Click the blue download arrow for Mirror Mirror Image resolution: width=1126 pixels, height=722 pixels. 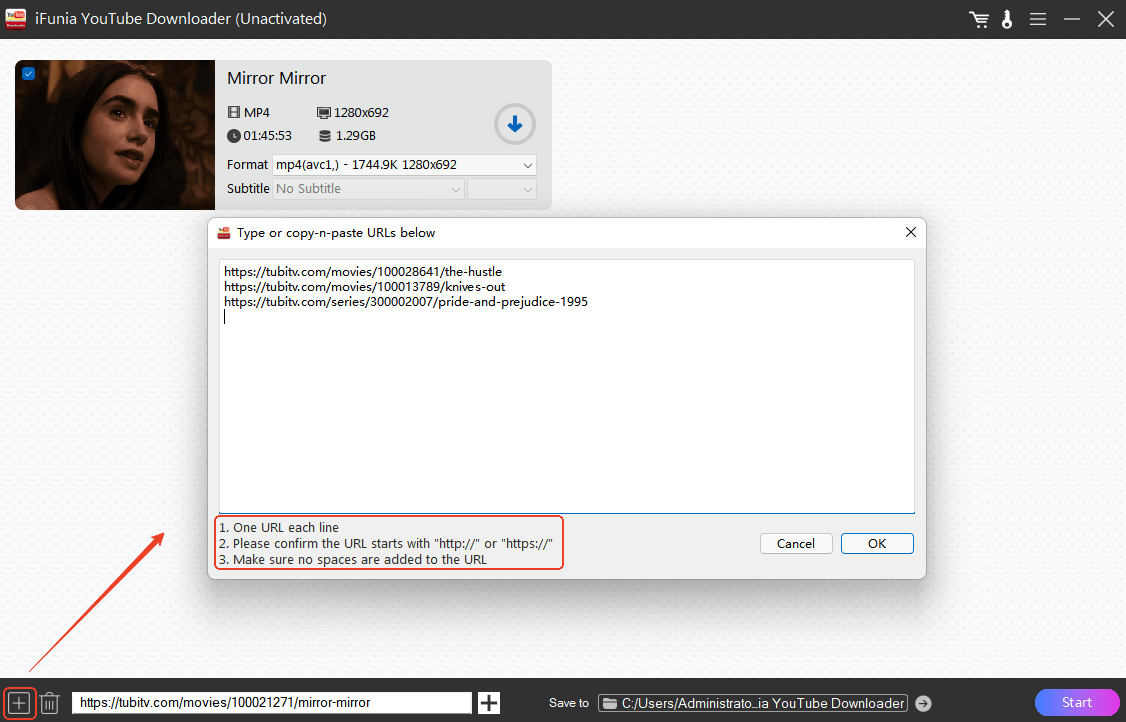point(515,125)
